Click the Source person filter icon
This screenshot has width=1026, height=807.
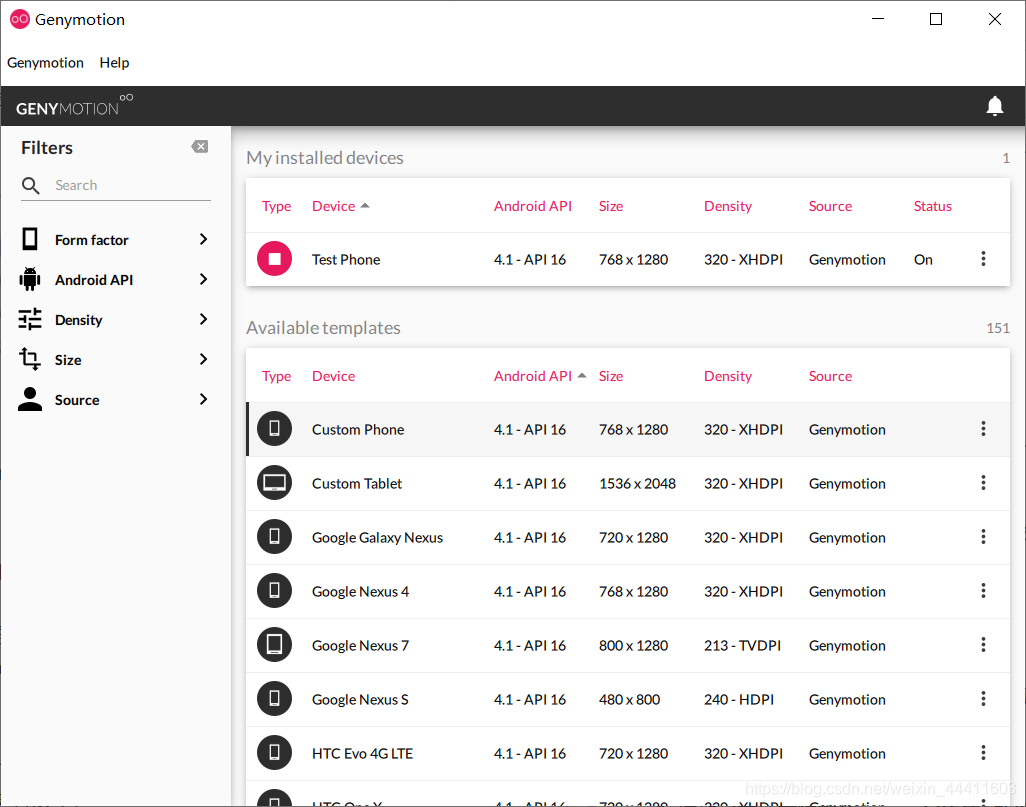click(30, 399)
